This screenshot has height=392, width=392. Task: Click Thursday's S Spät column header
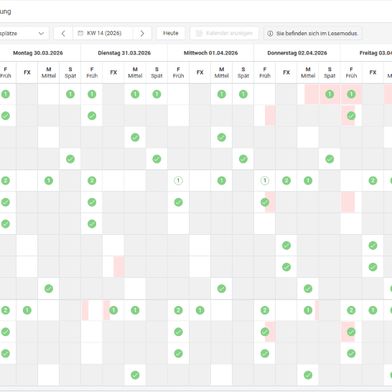pyautogui.click(x=330, y=72)
